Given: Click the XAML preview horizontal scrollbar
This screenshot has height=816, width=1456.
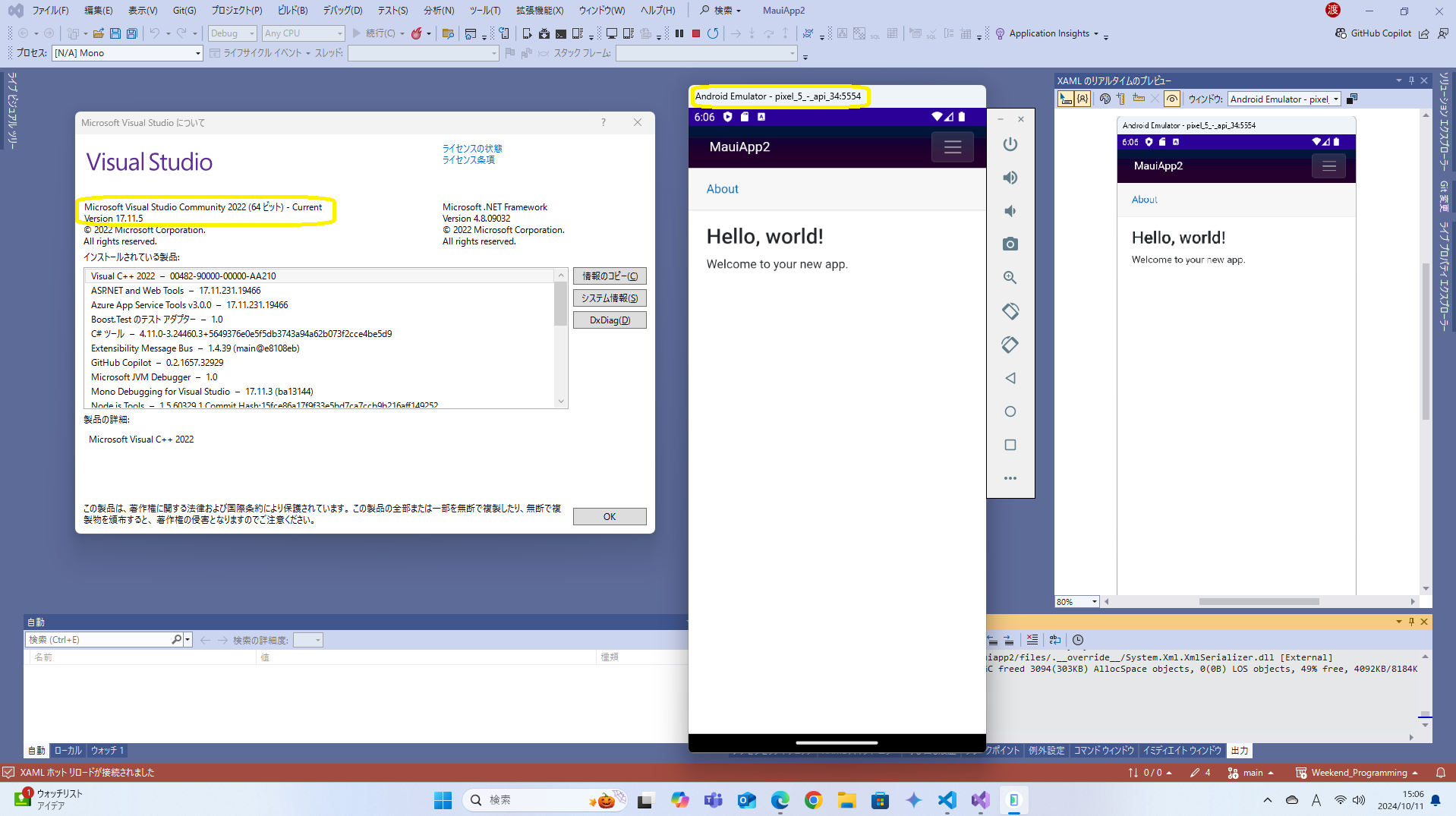Looking at the screenshot, I should (1259, 601).
